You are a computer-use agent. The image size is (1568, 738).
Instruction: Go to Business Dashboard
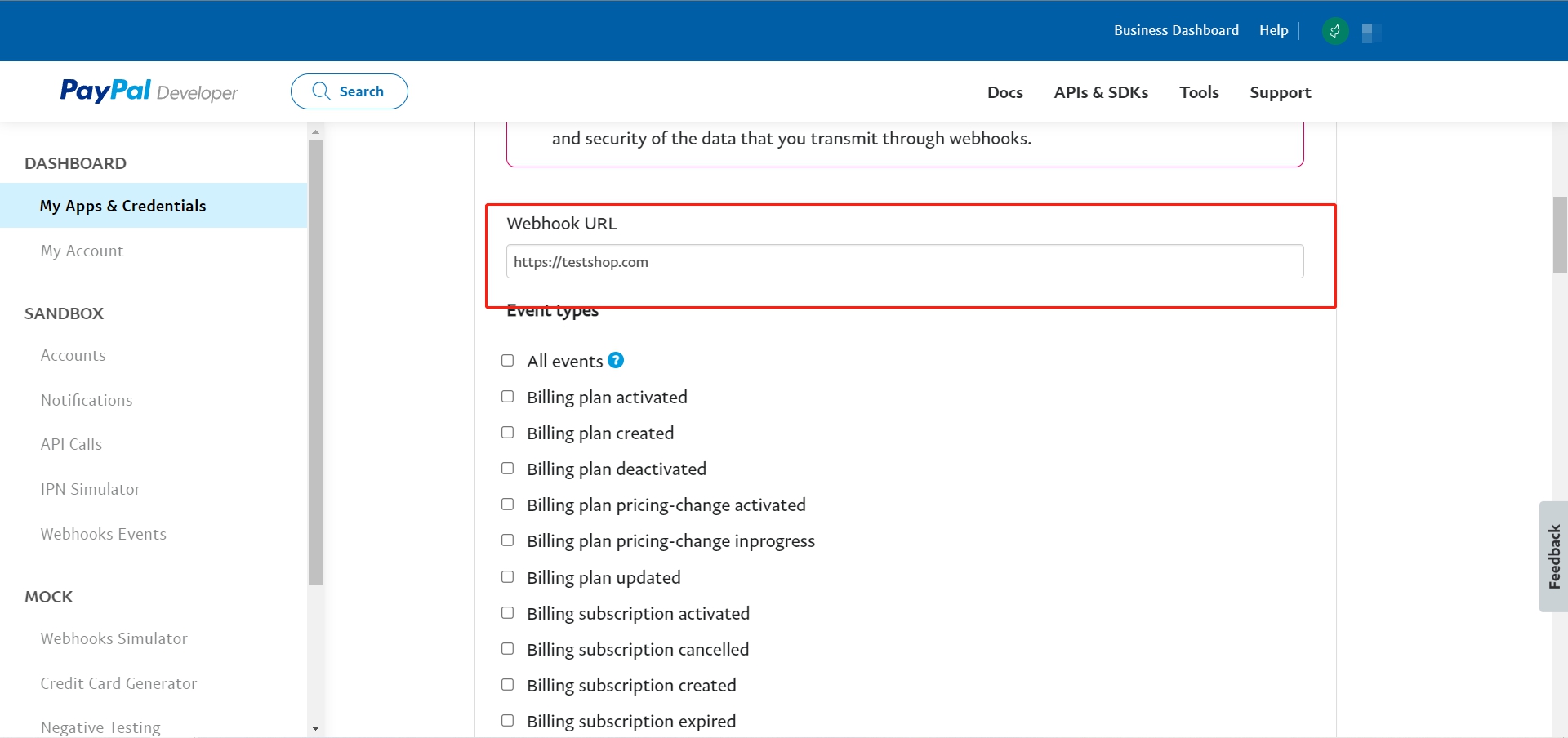click(x=1176, y=30)
